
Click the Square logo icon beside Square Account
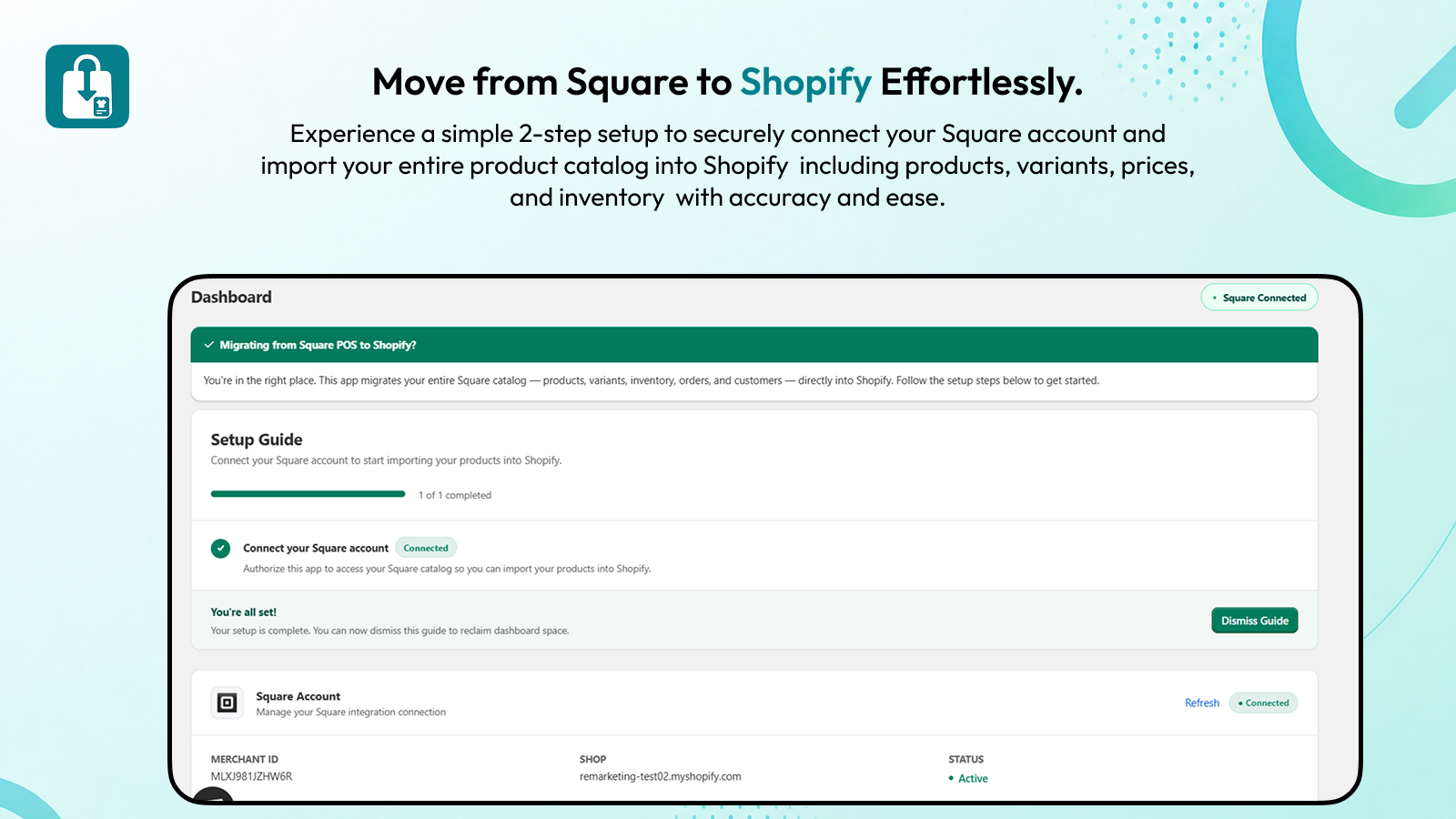[x=227, y=703]
